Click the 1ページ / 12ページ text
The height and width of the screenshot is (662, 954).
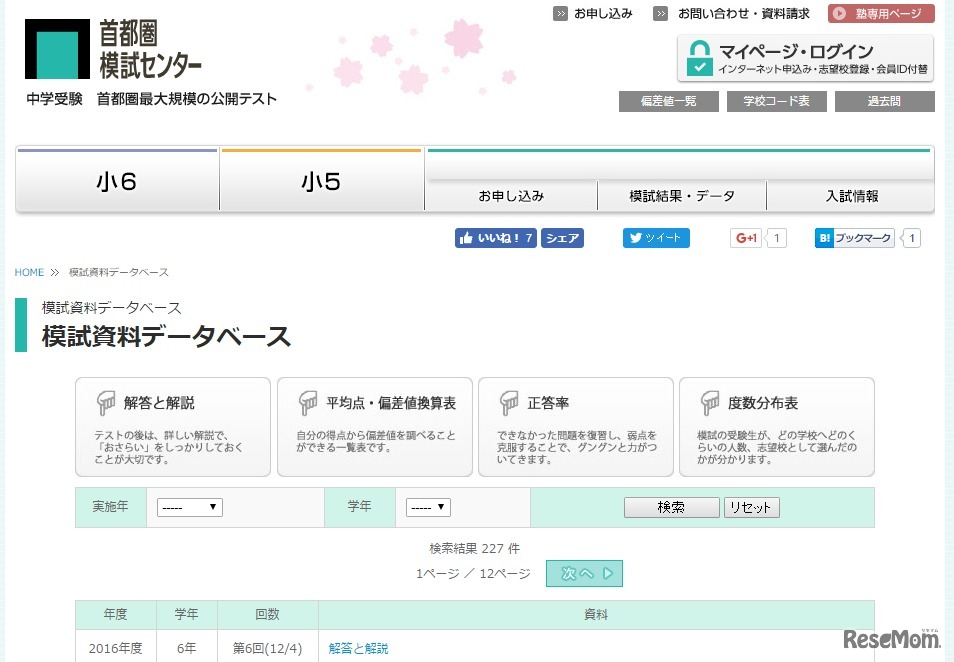point(473,573)
